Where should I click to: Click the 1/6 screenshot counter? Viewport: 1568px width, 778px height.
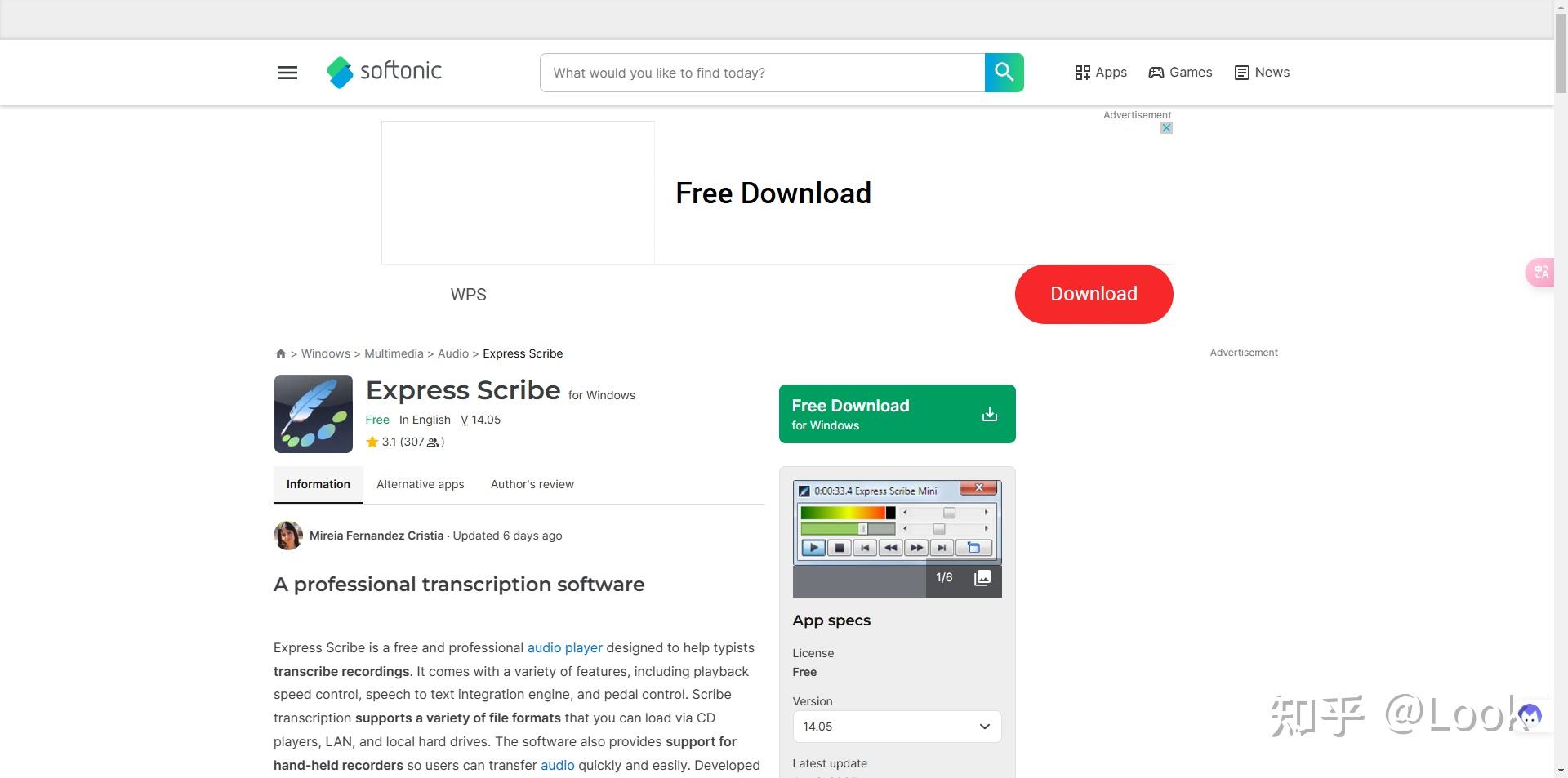tap(944, 577)
